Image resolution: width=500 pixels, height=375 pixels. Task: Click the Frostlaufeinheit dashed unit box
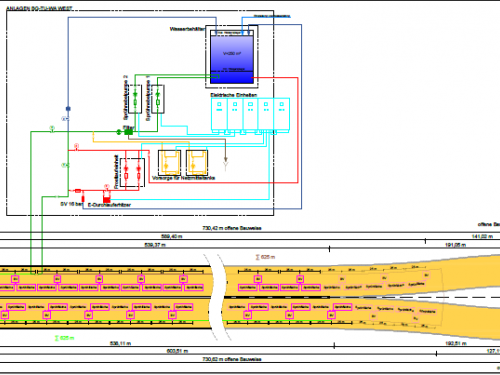[132, 172]
